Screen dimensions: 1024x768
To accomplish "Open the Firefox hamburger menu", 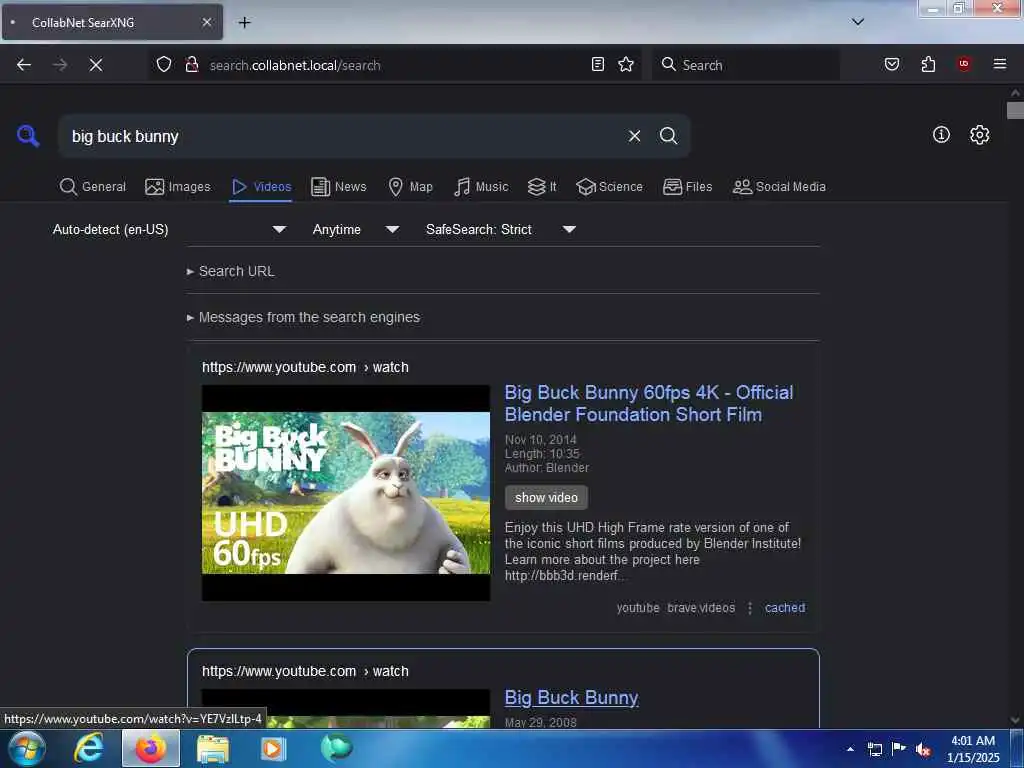I will point(1000,64).
